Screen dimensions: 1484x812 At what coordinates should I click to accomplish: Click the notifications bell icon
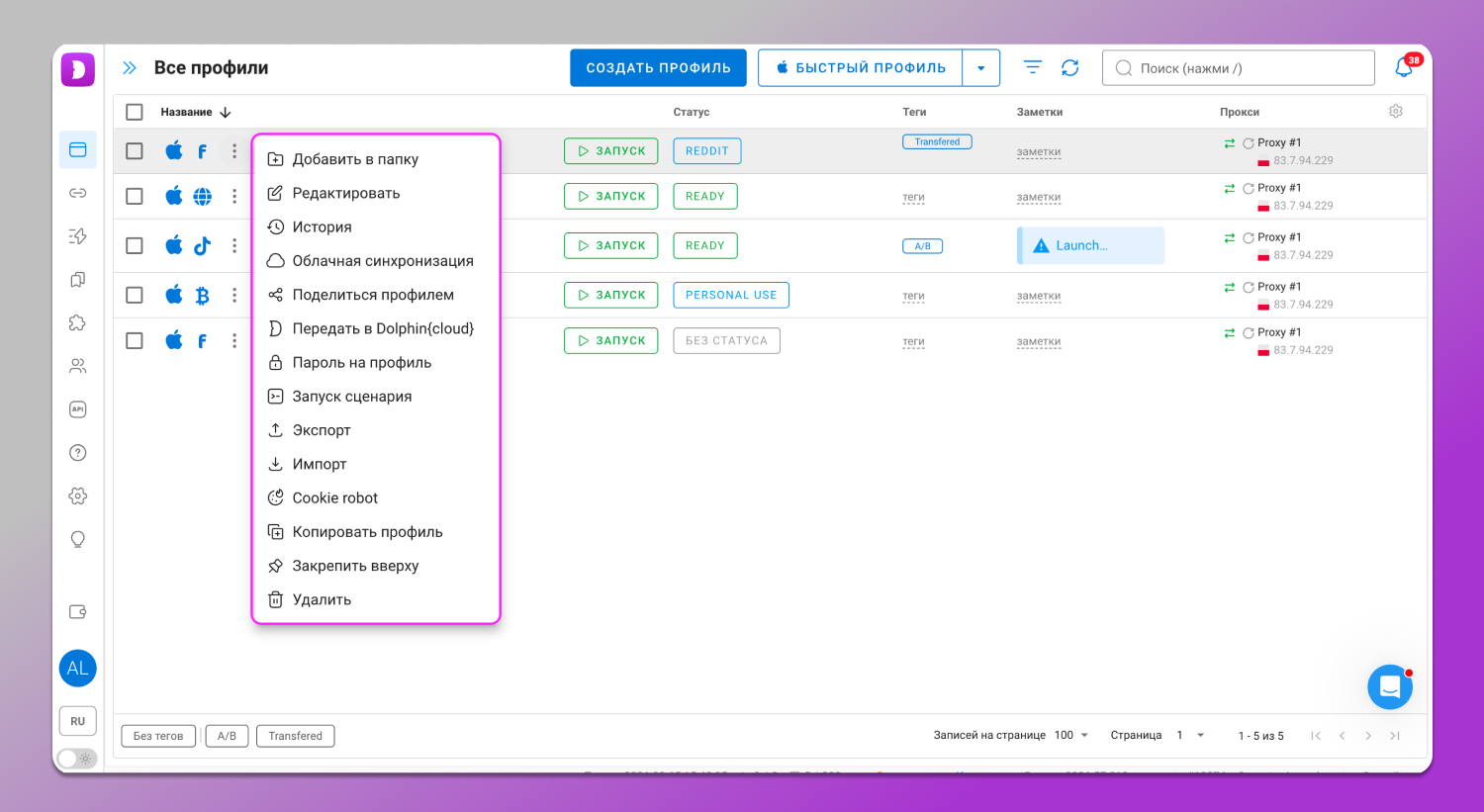coord(1404,67)
